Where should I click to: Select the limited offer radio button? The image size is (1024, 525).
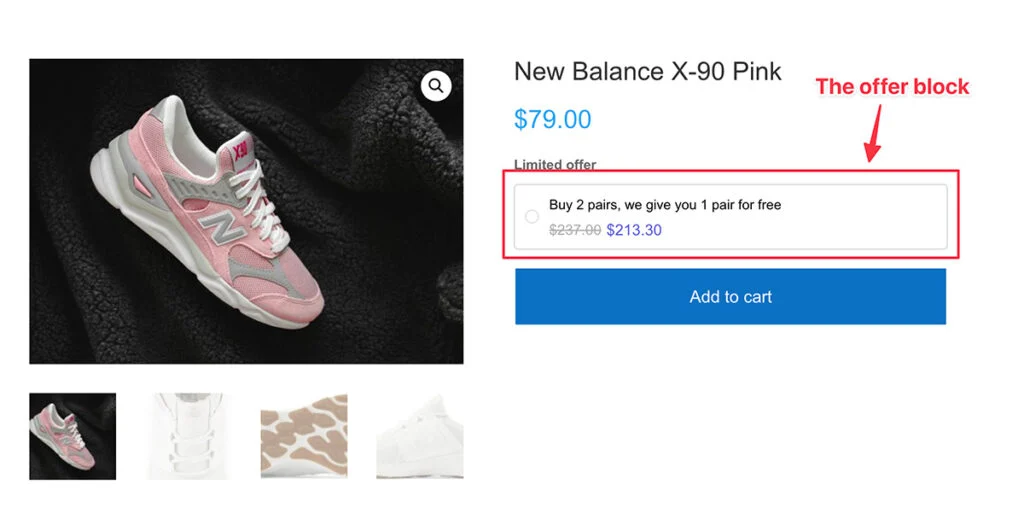[532, 217]
